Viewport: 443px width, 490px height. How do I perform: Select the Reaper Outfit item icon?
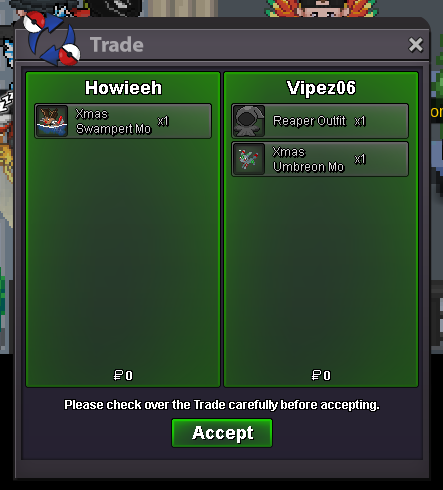[249, 121]
